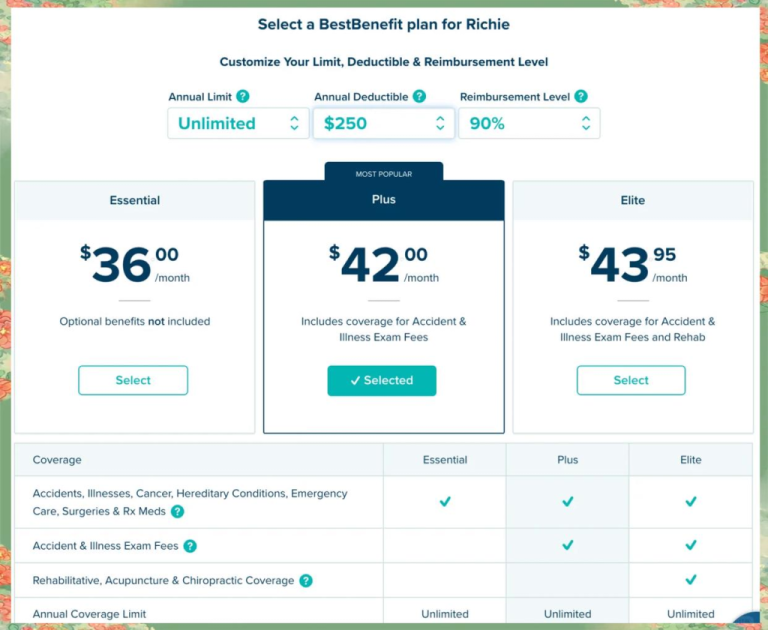Show help for Accident & Illness Exam Fees
The width and height of the screenshot is (768, 630).
[190, 546]
